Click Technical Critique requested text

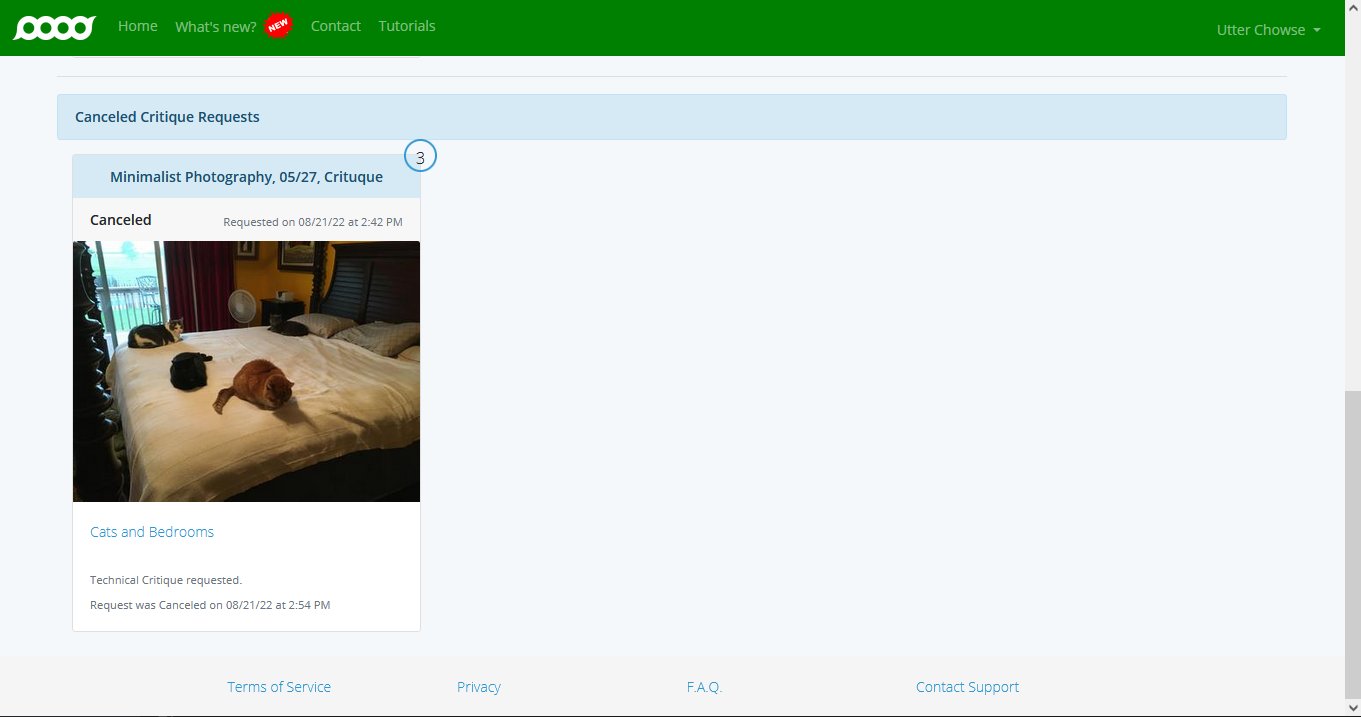166,580
